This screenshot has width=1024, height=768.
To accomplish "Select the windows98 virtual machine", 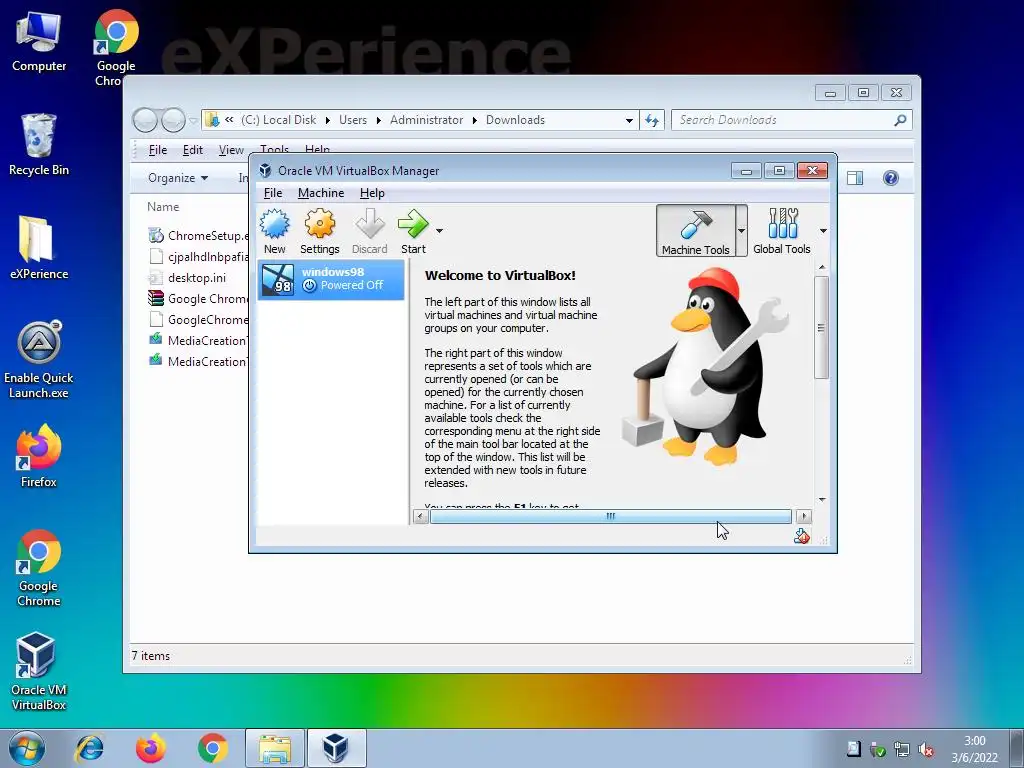I will pos(331,280).
